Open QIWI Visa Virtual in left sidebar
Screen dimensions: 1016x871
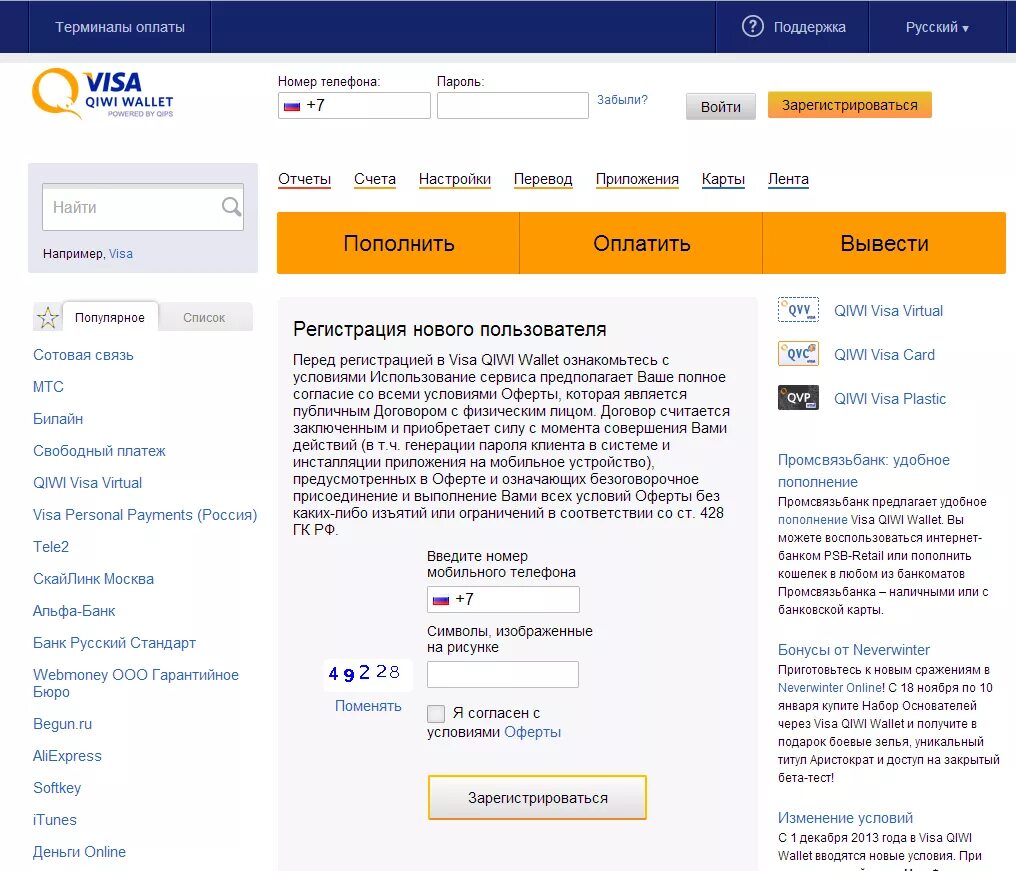pos(87,483)
